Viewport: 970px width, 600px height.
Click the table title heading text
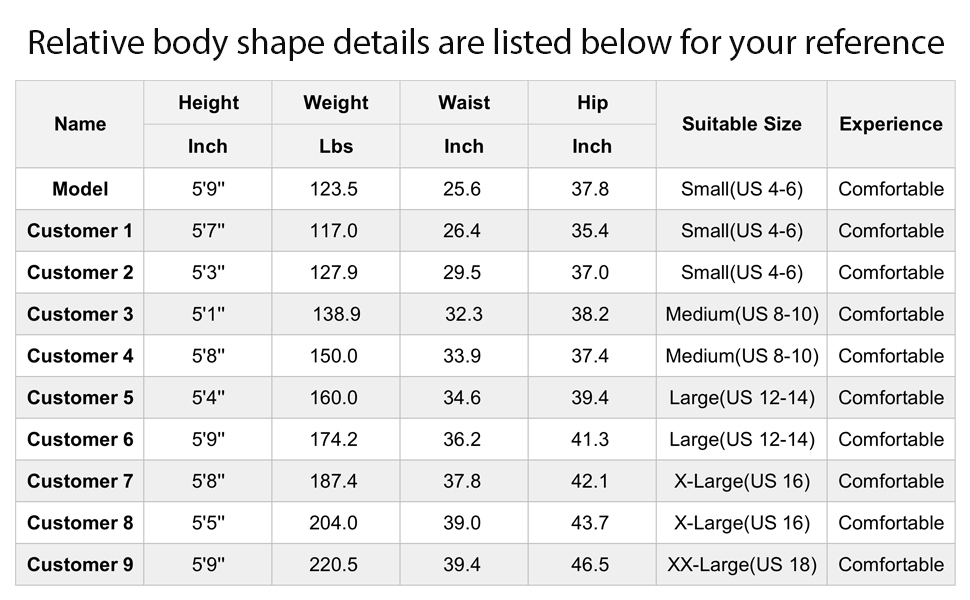point(485,42)
